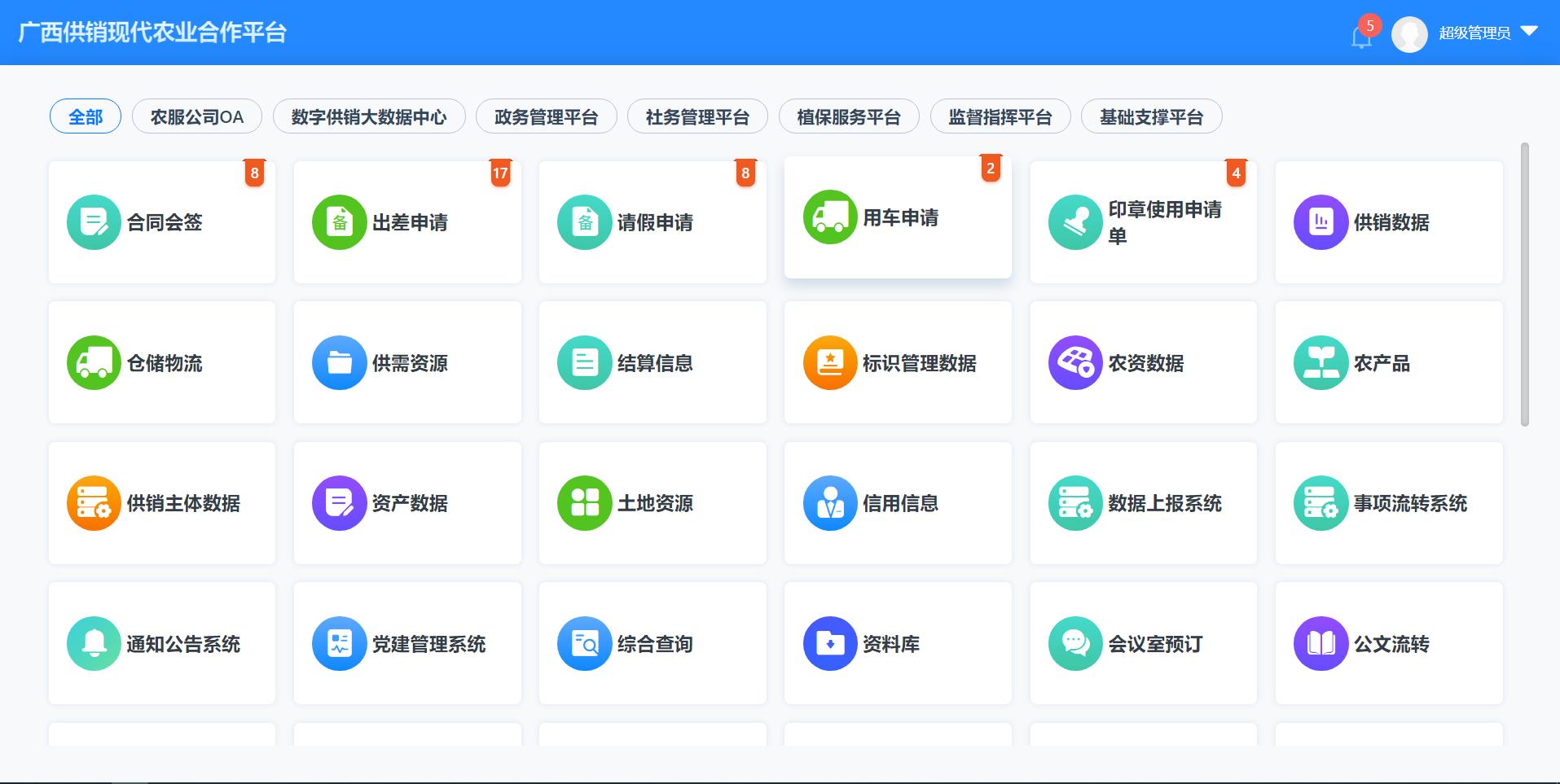Click the user avatar picture

(x=1409, y=34)
